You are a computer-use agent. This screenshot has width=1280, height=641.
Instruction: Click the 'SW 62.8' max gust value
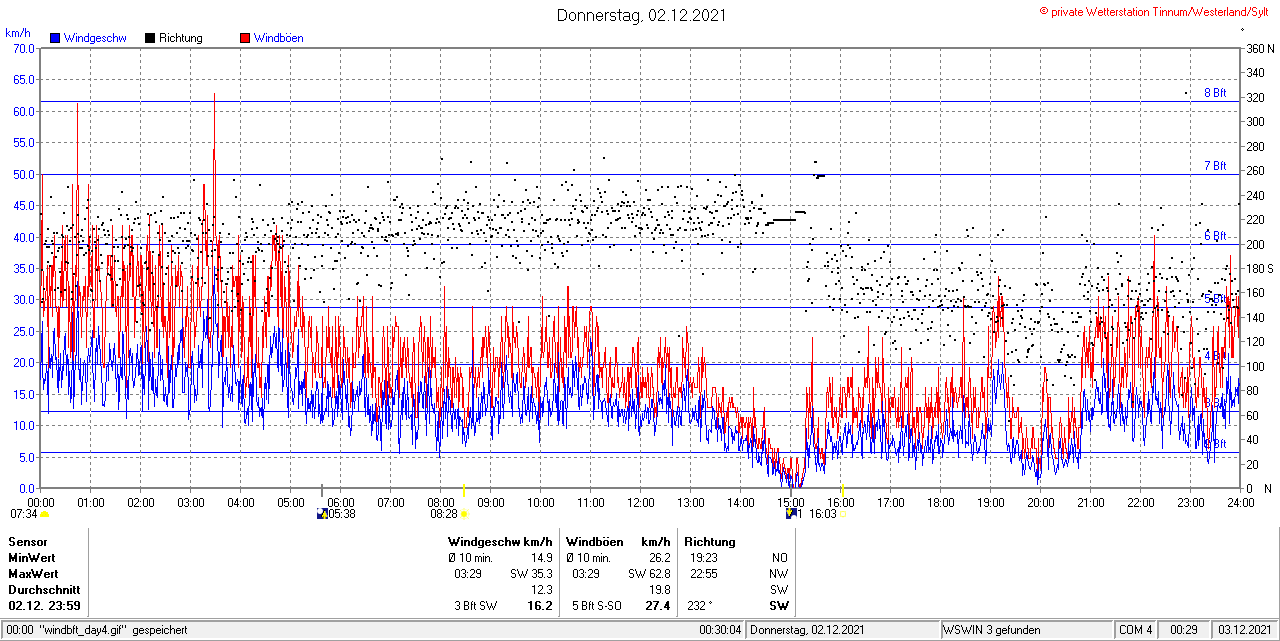coord(649,573)
